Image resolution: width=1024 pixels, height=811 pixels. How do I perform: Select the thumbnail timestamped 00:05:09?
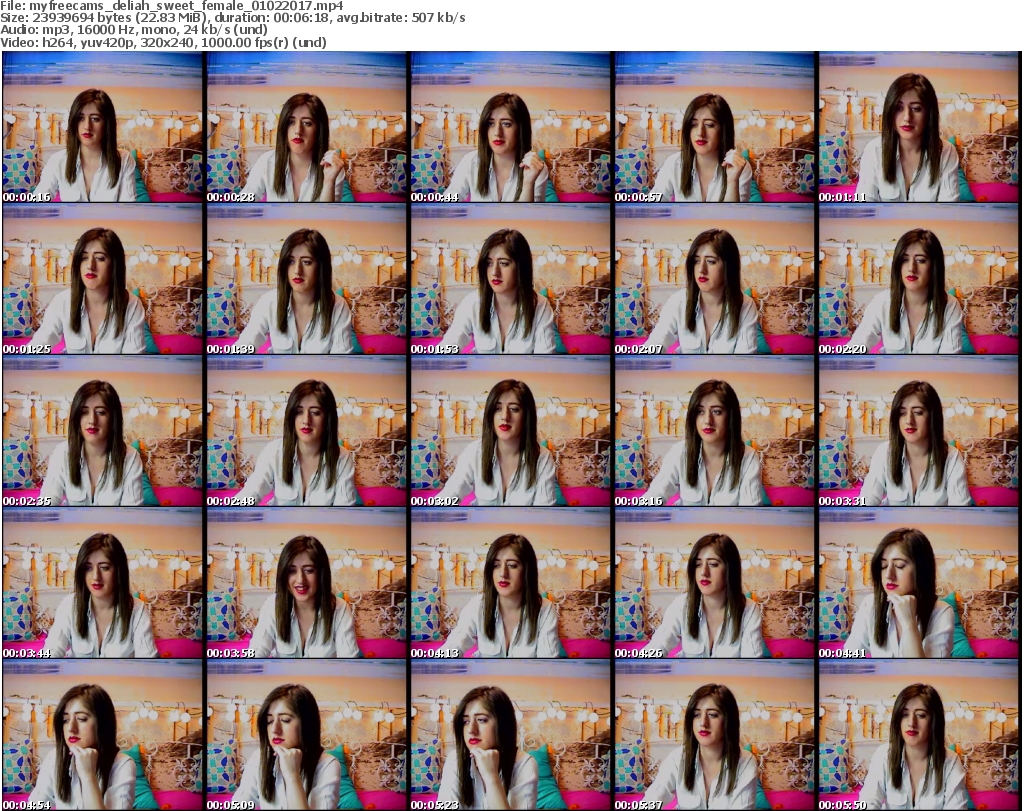click(306, 735)
